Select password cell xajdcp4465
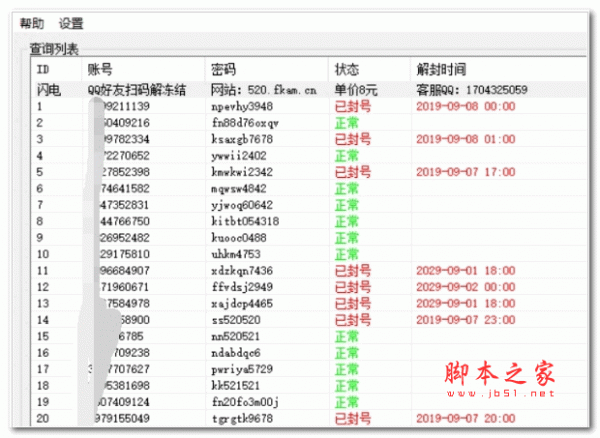The height and width of the screenshot is (438, 600). (242, 304)
